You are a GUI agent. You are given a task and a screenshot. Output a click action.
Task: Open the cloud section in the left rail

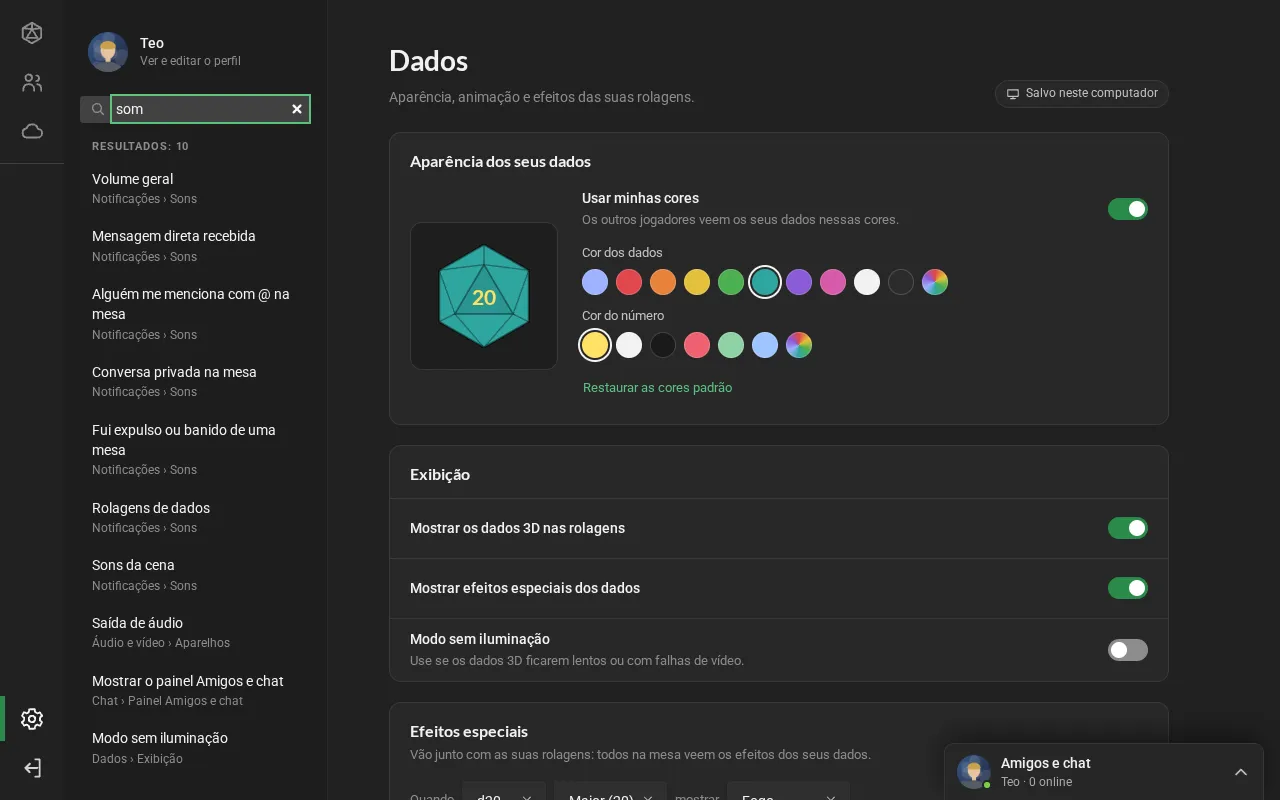tap(32, 131)
